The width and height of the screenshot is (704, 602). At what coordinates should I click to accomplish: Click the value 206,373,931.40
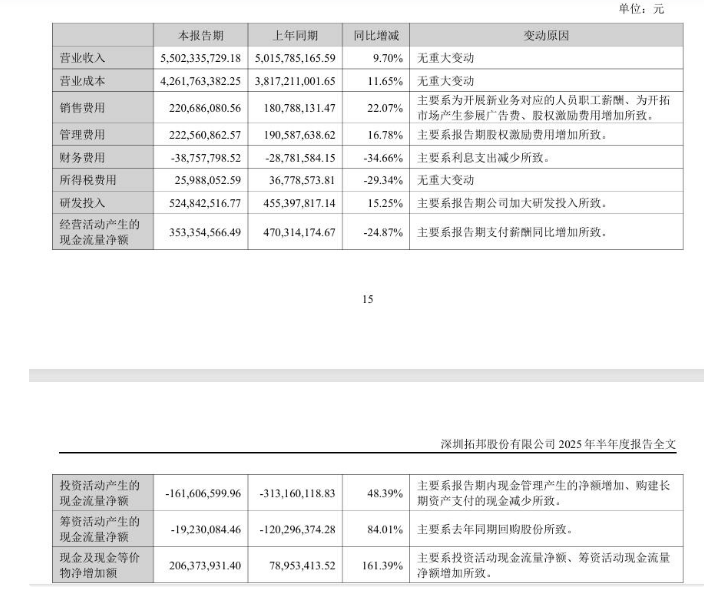point(205,566)
